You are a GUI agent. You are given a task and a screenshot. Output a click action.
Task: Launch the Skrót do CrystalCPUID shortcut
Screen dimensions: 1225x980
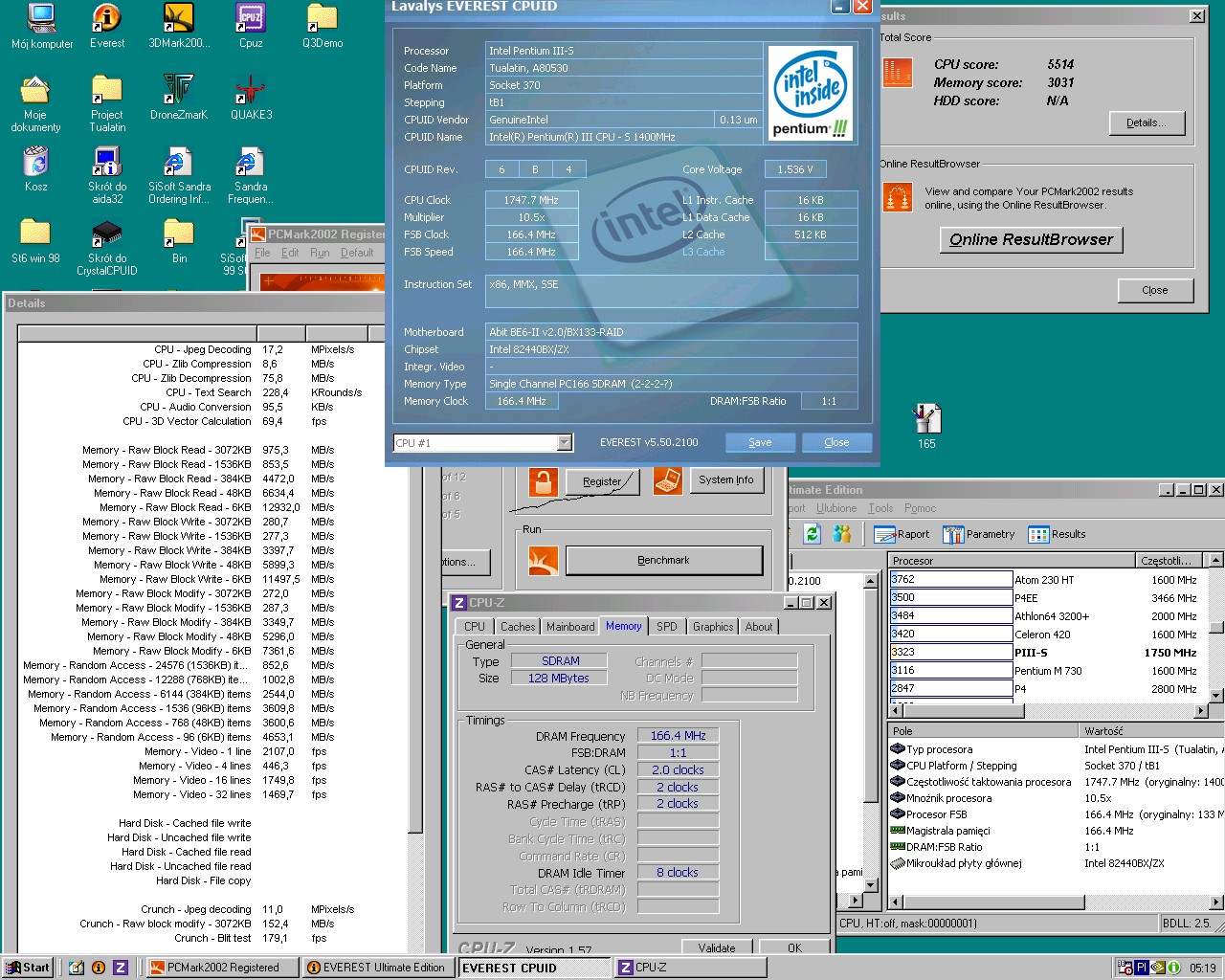click(107, 247)
